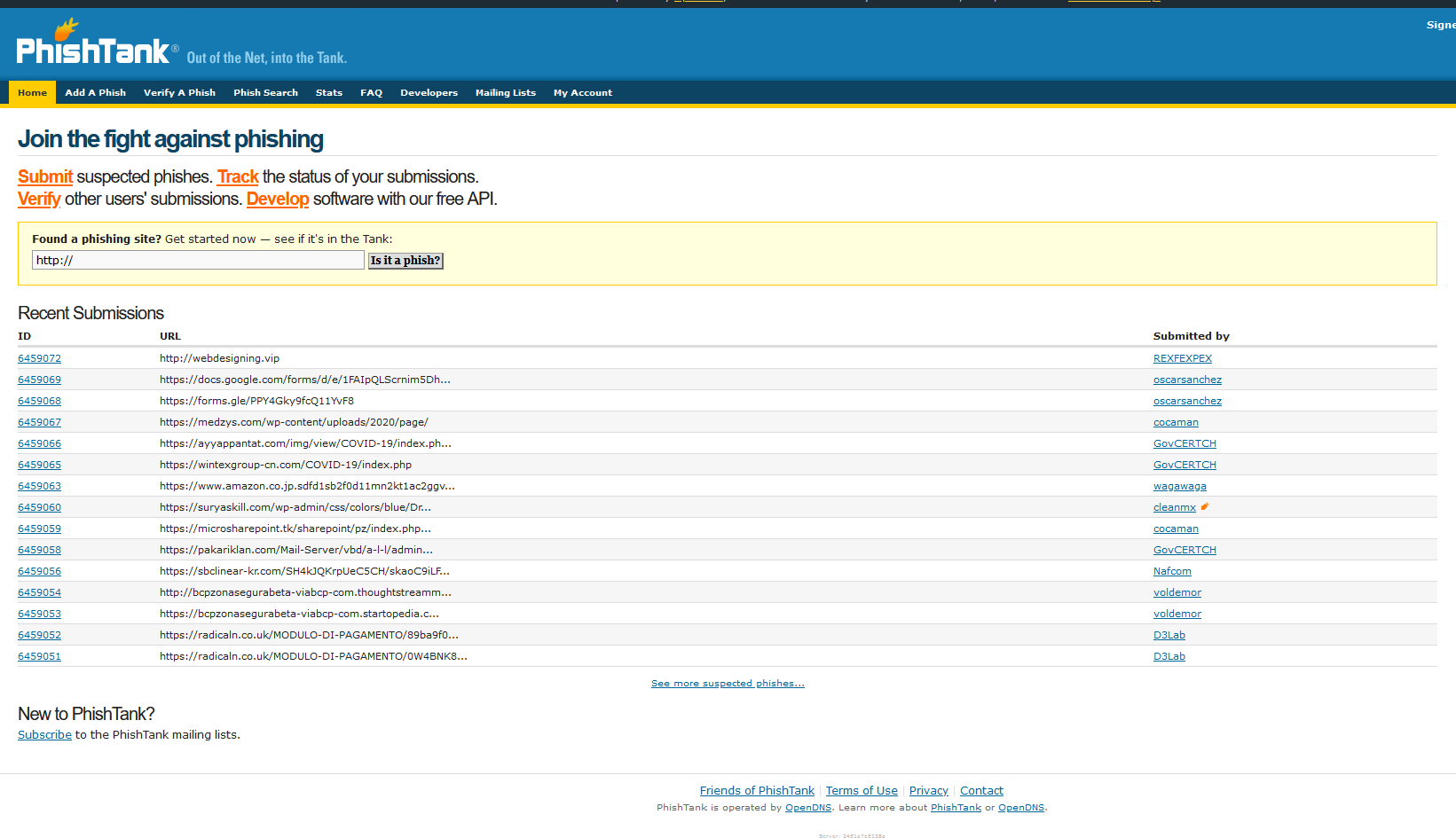Click the last OpenDNS link in footer
The image size is (1456, 838).
click(1021, 808)
